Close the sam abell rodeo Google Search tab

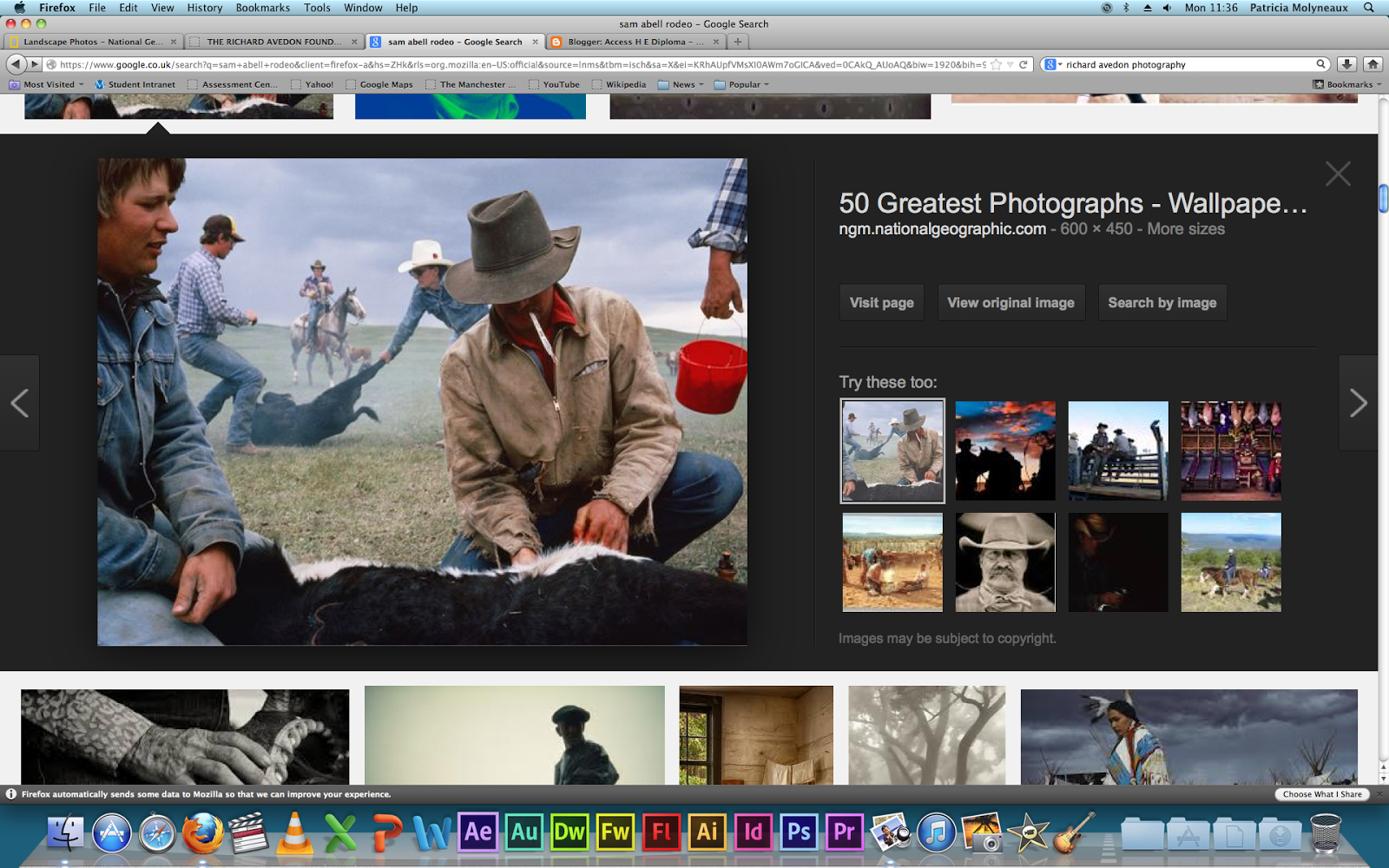pyautogui.click(x=535, y=42)
